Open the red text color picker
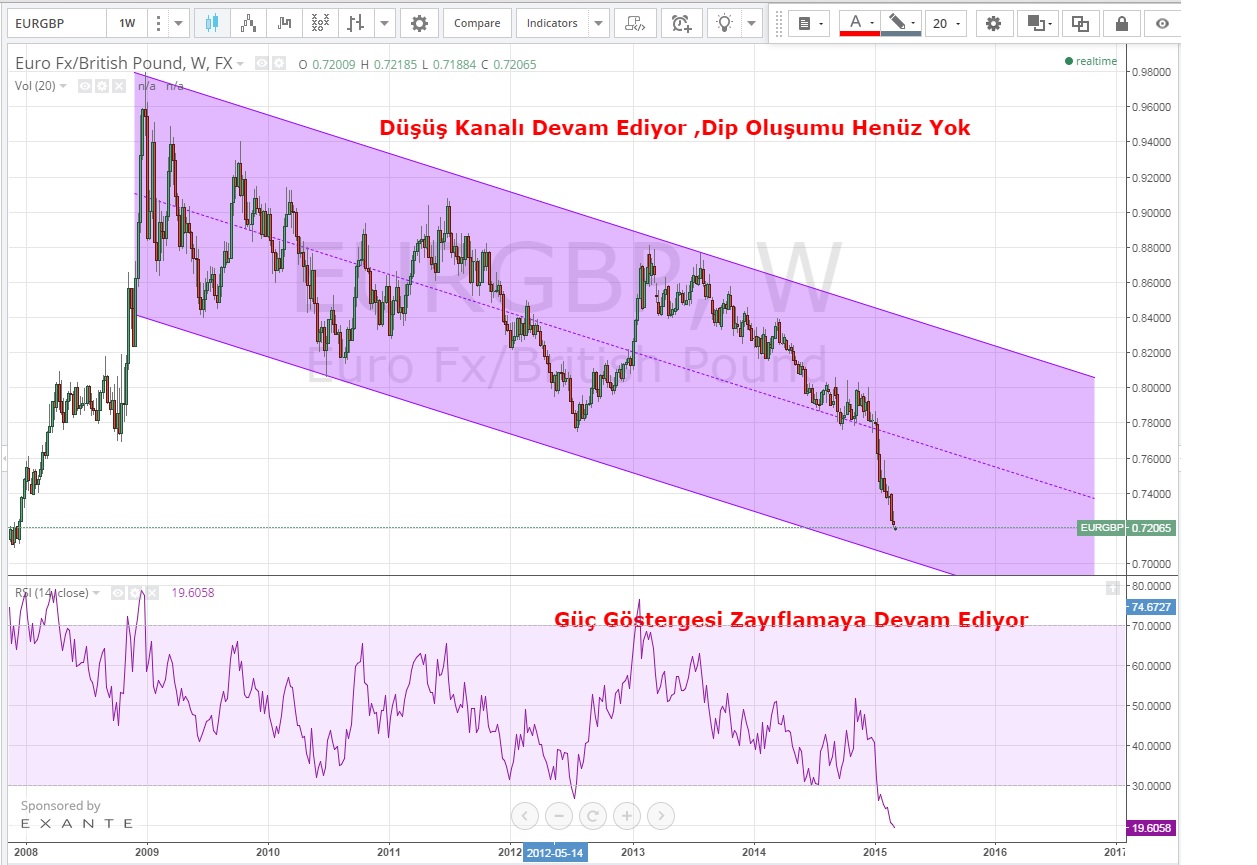This screenshot has height=865, width=1257. [x=859, y=23]
